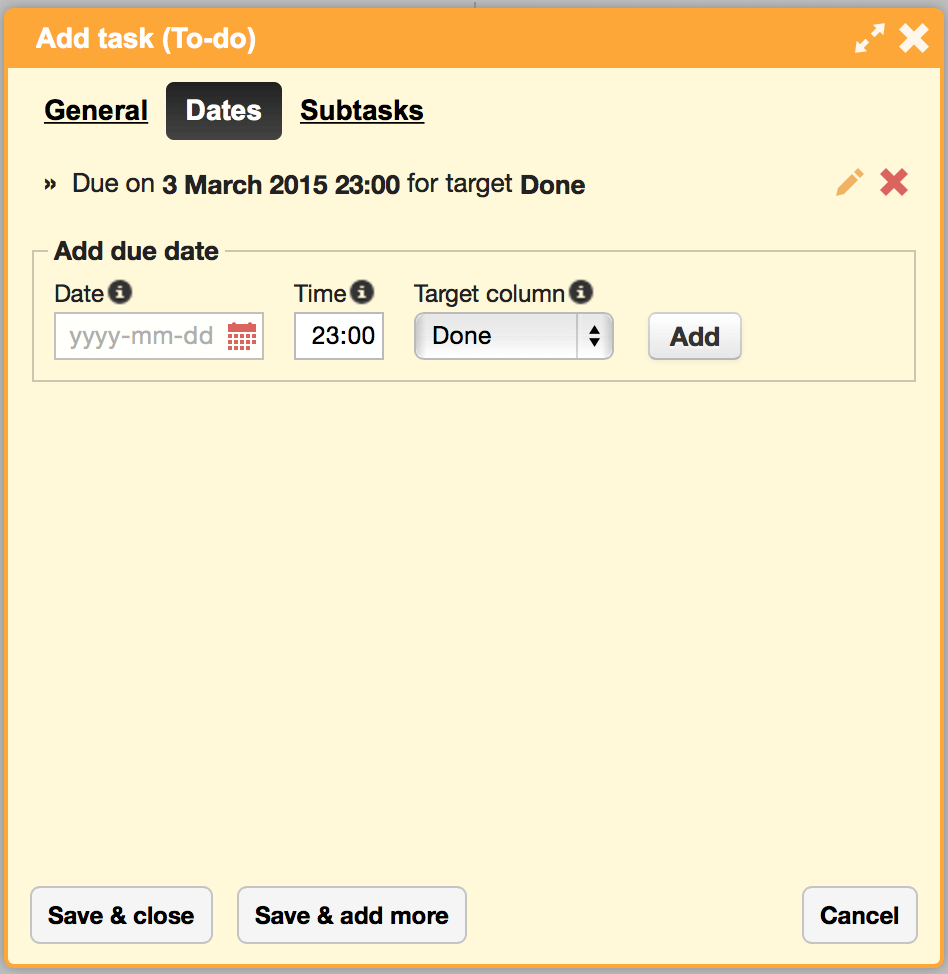948x974 pixels.
Task: Click the Time field showing 23:00
Action: pyautogui.click(x=339, y=336)
